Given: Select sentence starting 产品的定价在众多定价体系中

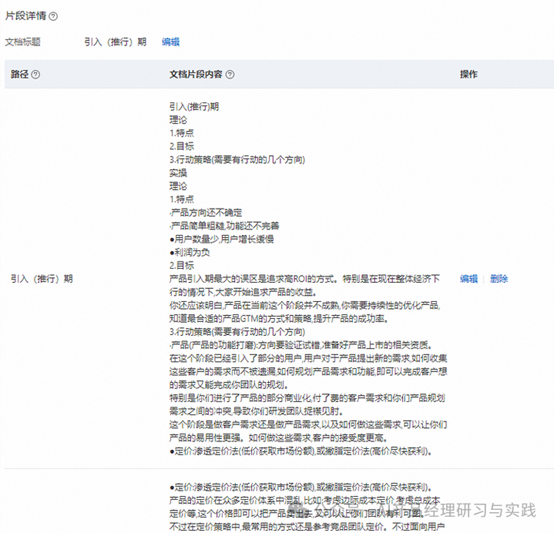Looking at the screenshot, I should pyautogui.click(x=305, y=507).
